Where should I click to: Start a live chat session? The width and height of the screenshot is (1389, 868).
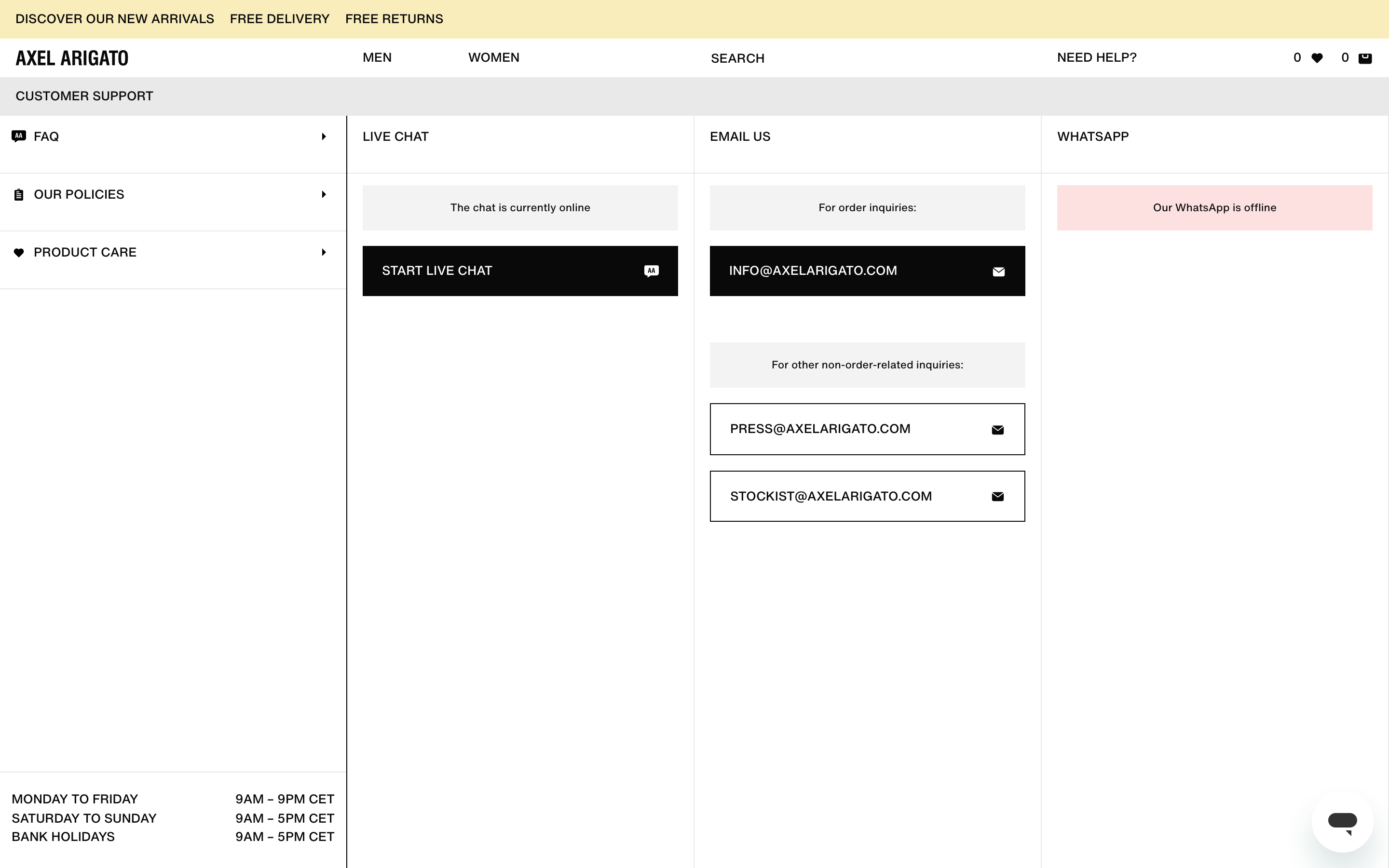520,271
